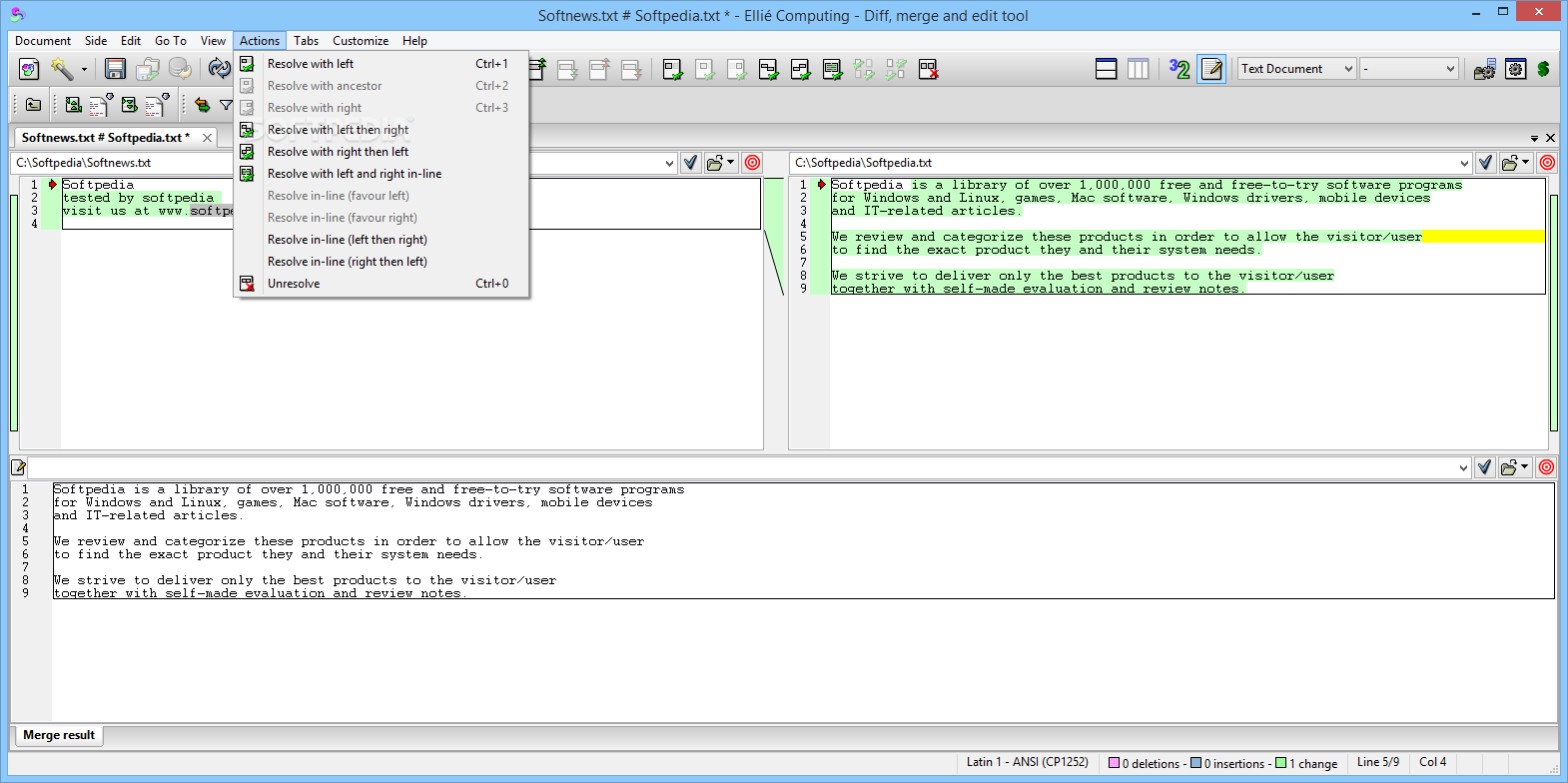Click toolbar Resolve with left green-check icon

click(672, 69)
